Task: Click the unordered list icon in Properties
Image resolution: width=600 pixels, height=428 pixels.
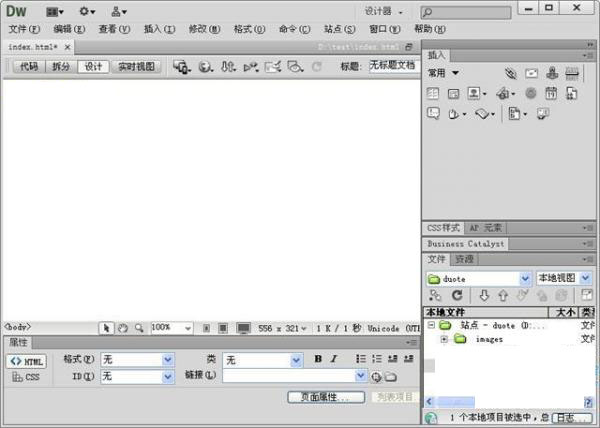Action: pyautogui.click(x=361, y=359)
